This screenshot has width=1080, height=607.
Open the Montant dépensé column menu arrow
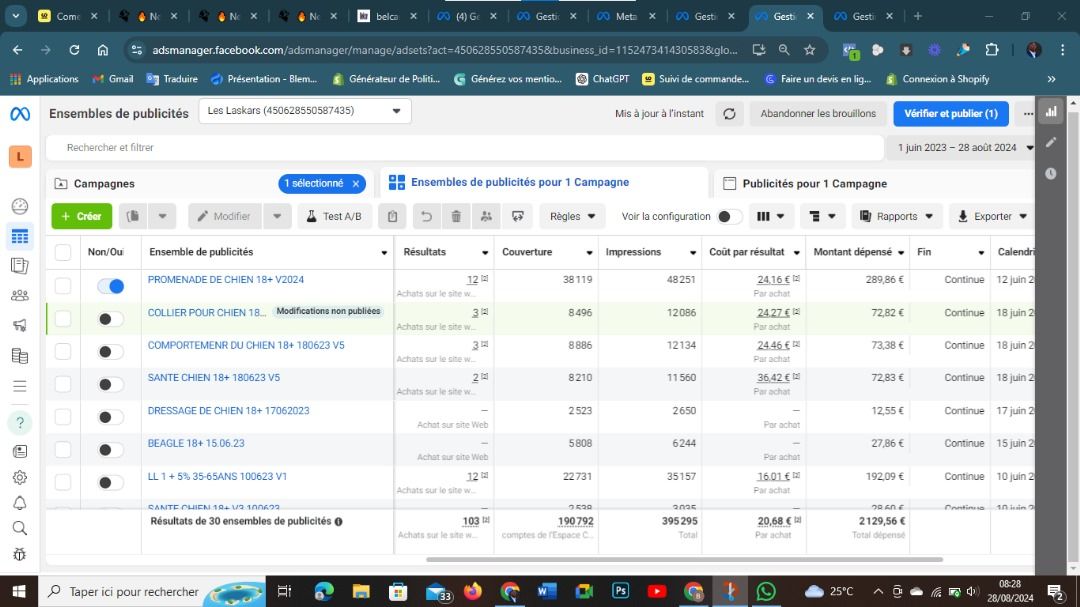click(x=901, y=253)
